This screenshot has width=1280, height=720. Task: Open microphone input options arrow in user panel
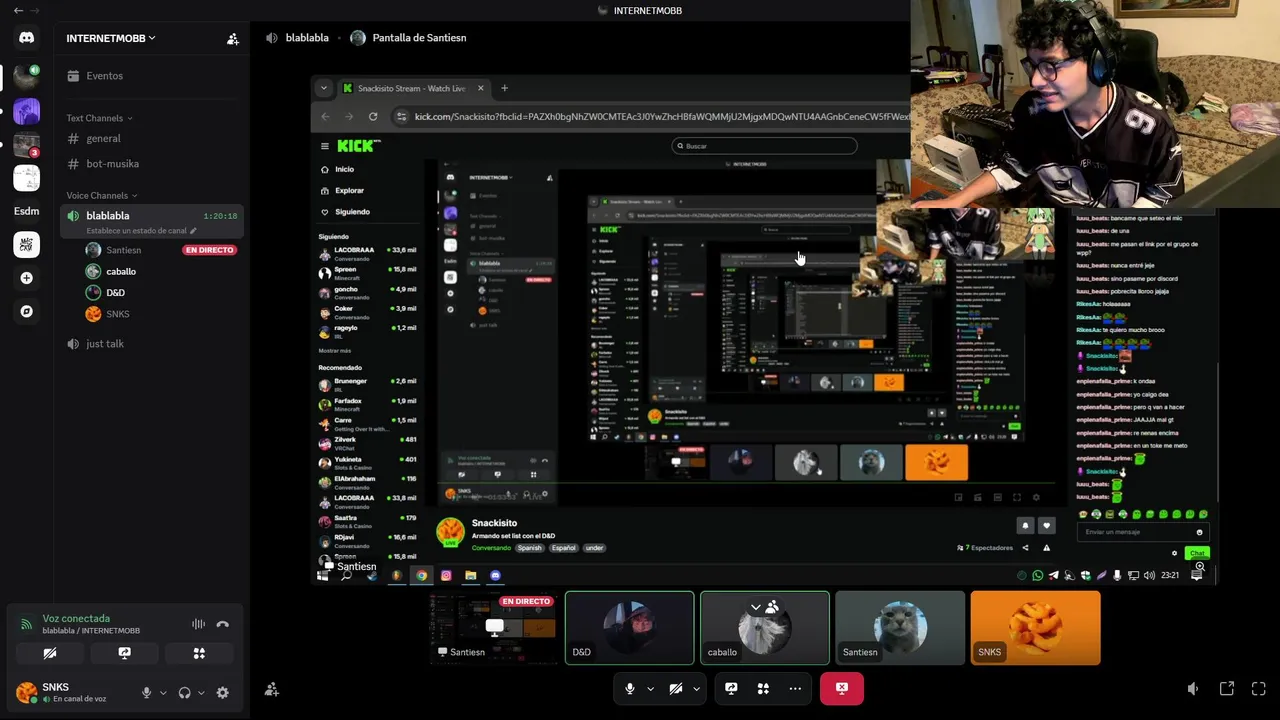(163, 692)
